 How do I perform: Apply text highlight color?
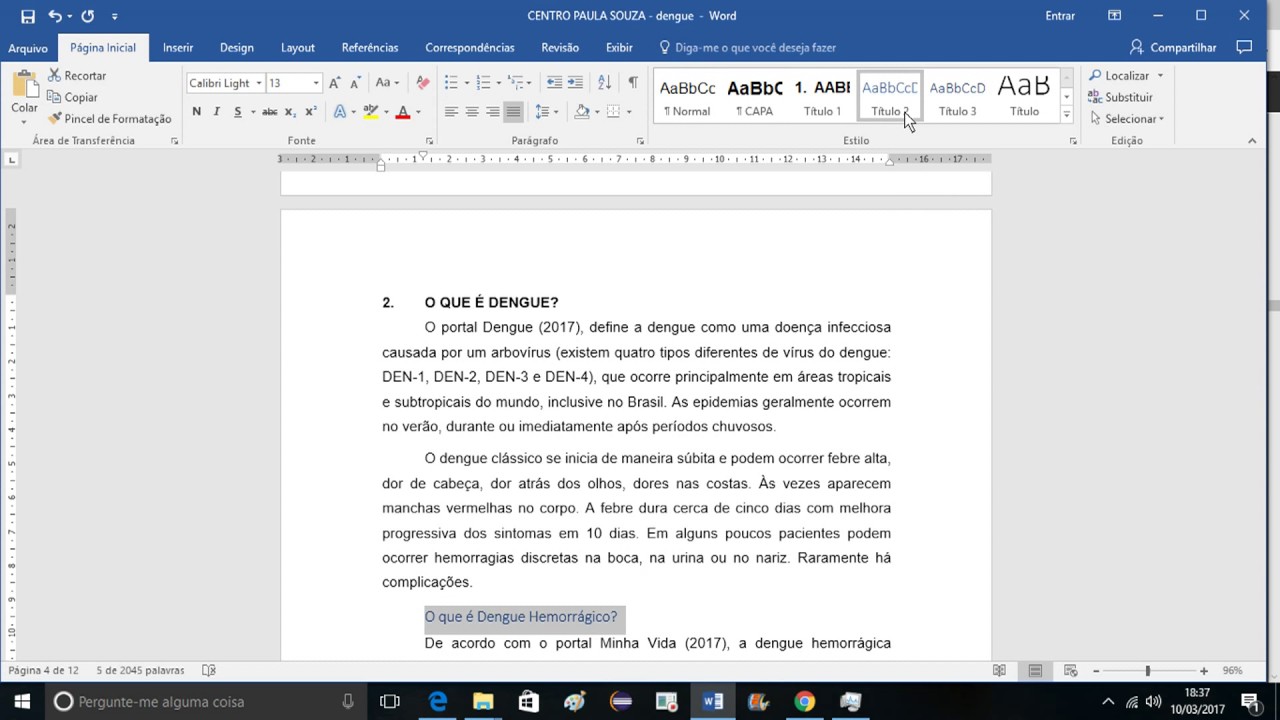371,112
